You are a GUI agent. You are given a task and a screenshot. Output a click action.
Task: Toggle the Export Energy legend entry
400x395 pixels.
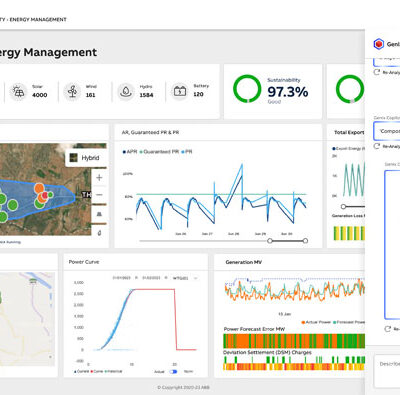(349, 148)
